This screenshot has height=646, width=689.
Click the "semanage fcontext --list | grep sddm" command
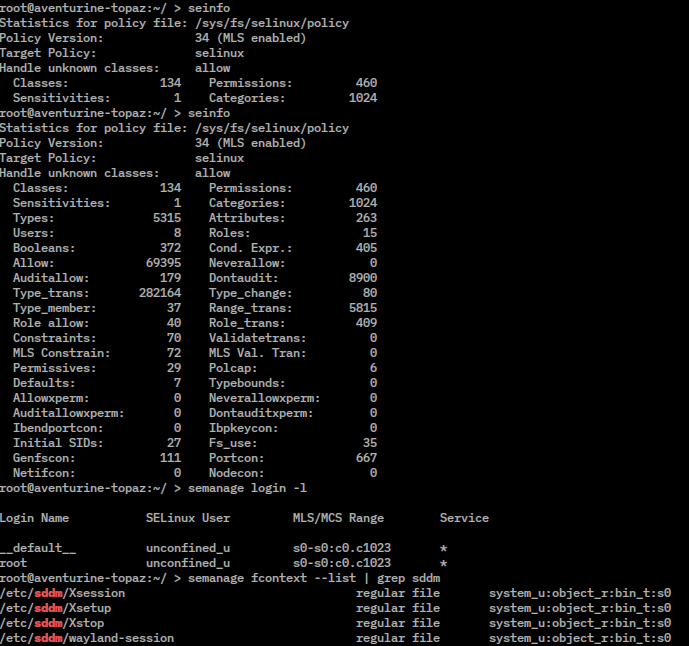coord(314,578)
